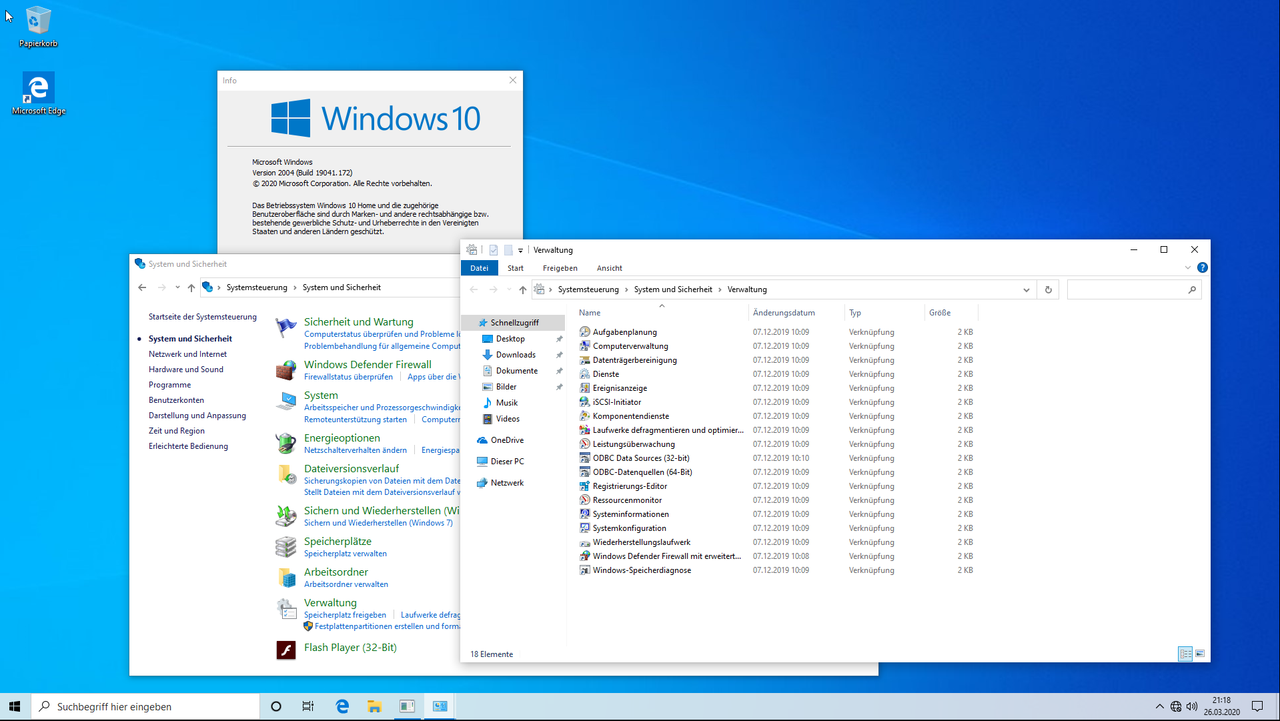Open the notification center icon
The height and width of the screenshot is (721, 1280).
coord(1258,706)
